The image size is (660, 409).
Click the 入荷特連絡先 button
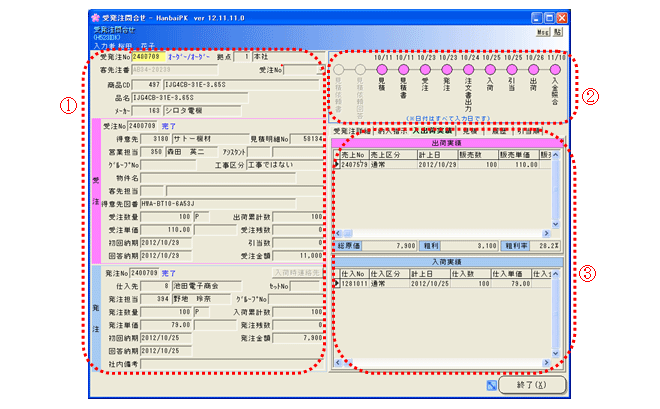tap(297, 272)
